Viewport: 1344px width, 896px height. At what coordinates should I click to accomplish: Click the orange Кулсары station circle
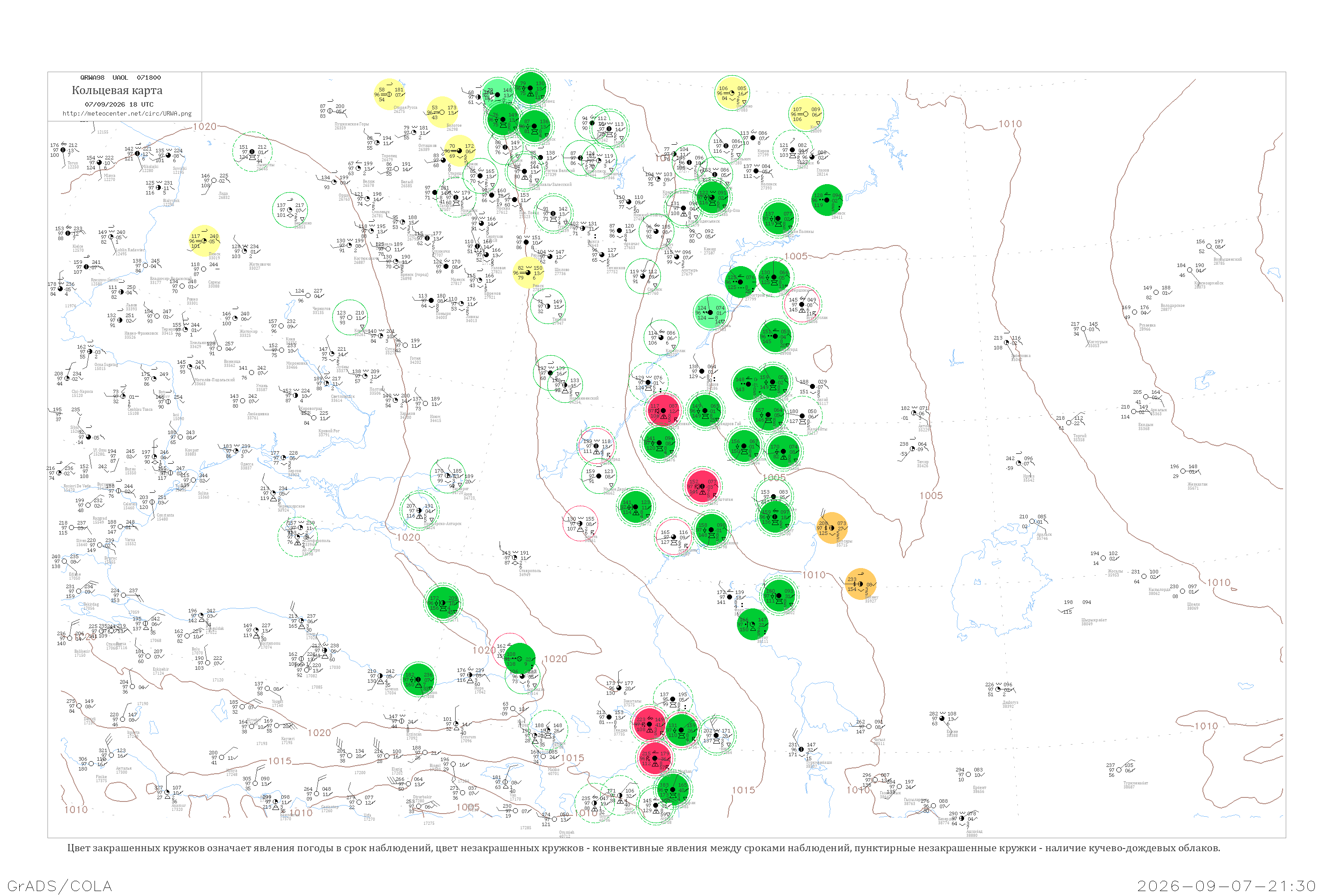[x=831, y=527]
